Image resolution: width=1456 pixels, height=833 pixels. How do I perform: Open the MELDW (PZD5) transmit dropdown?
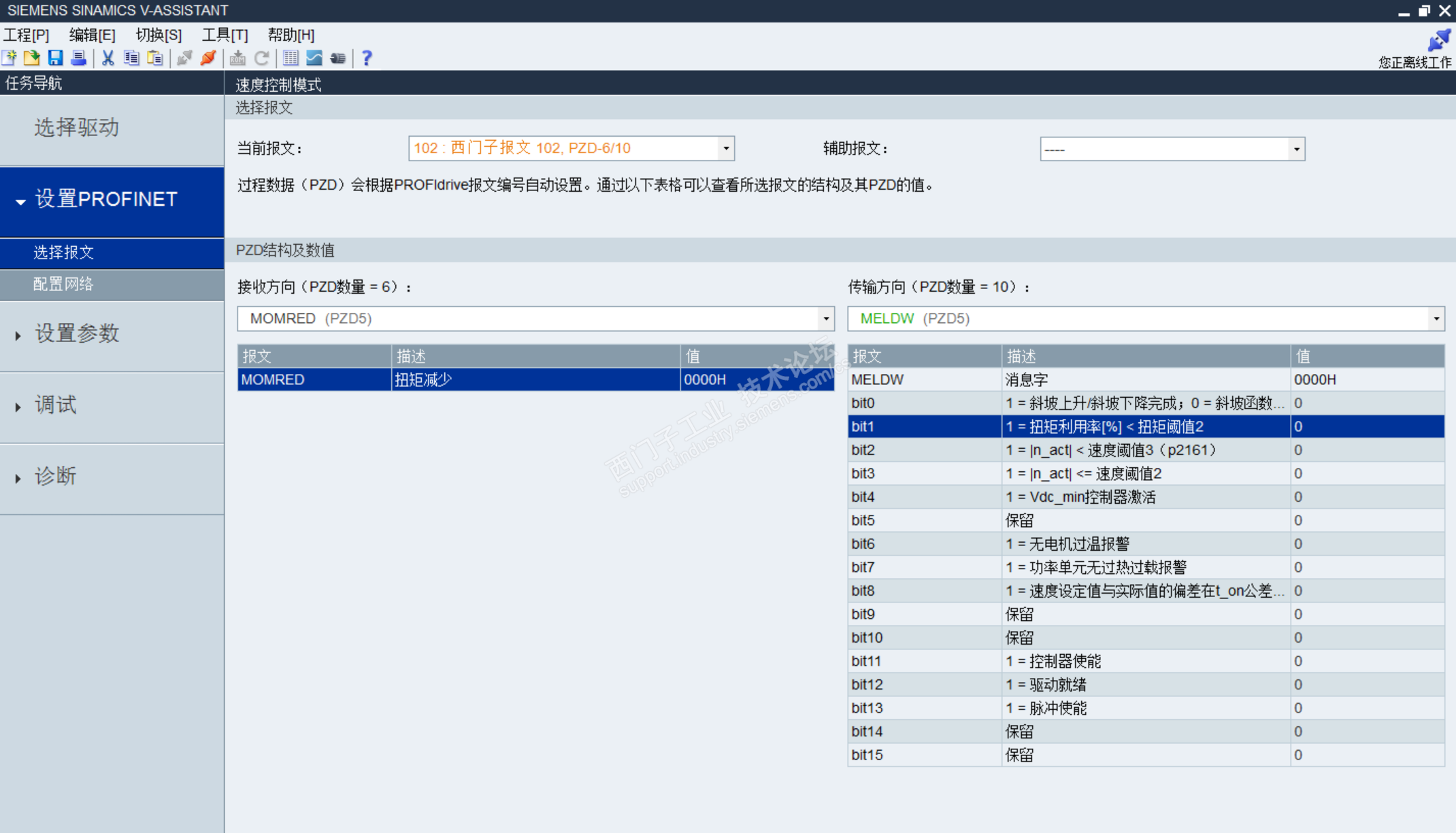click(1436, 318)
